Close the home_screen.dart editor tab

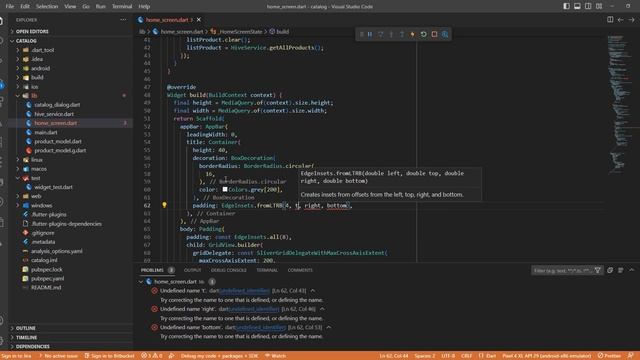point(199,20)
